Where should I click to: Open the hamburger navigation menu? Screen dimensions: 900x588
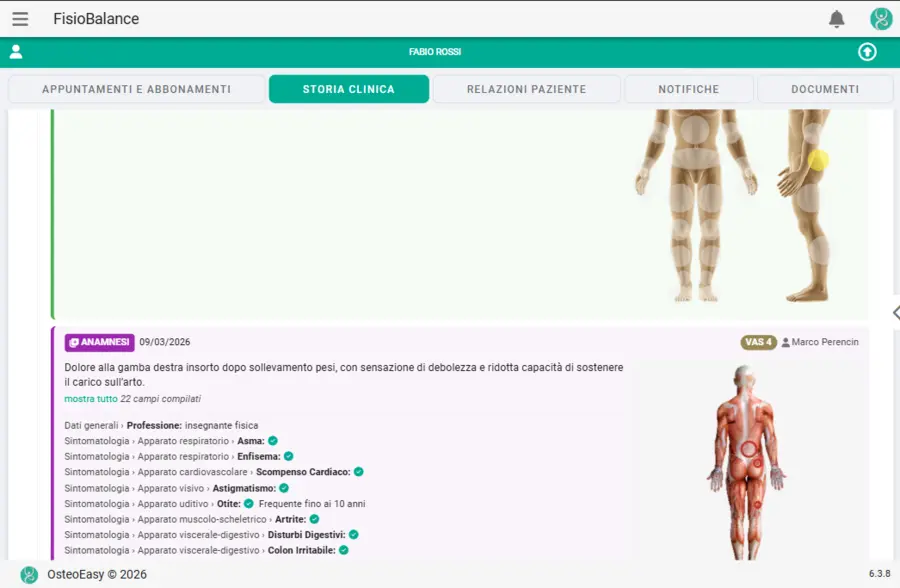(20, 19)
